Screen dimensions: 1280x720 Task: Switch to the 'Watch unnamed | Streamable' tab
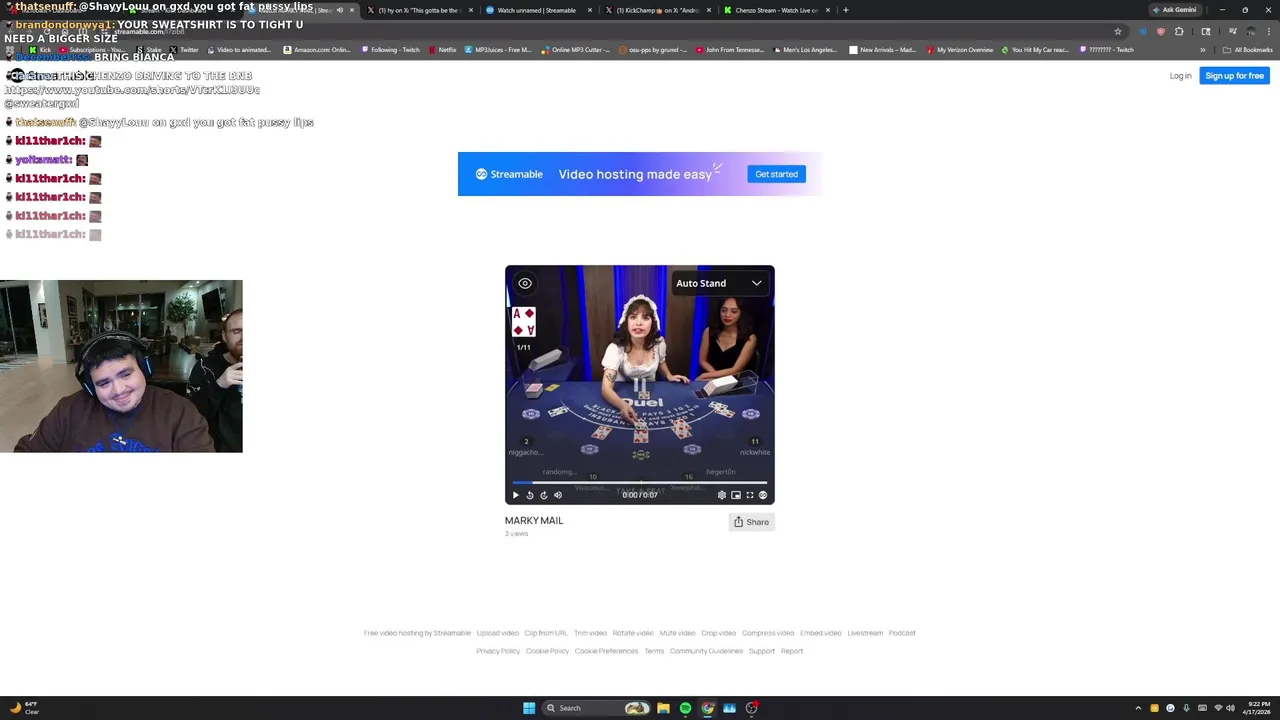point(538,10)
